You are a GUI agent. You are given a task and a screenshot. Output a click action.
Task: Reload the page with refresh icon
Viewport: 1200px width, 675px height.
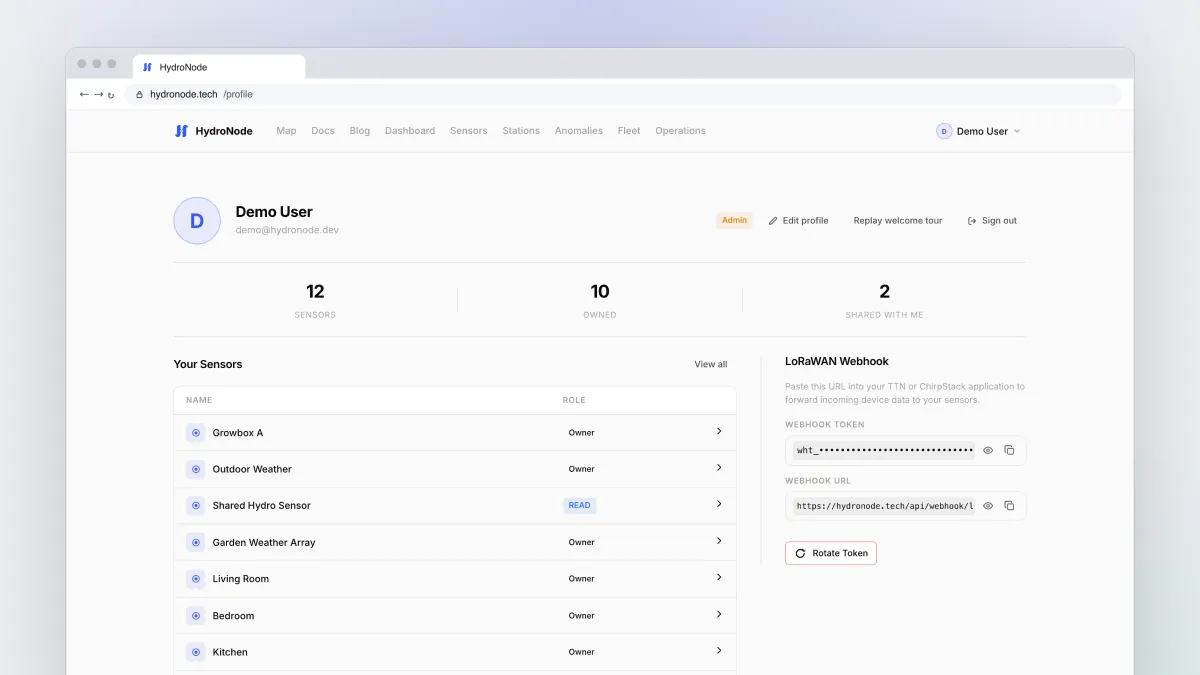(x=111, y=95)
